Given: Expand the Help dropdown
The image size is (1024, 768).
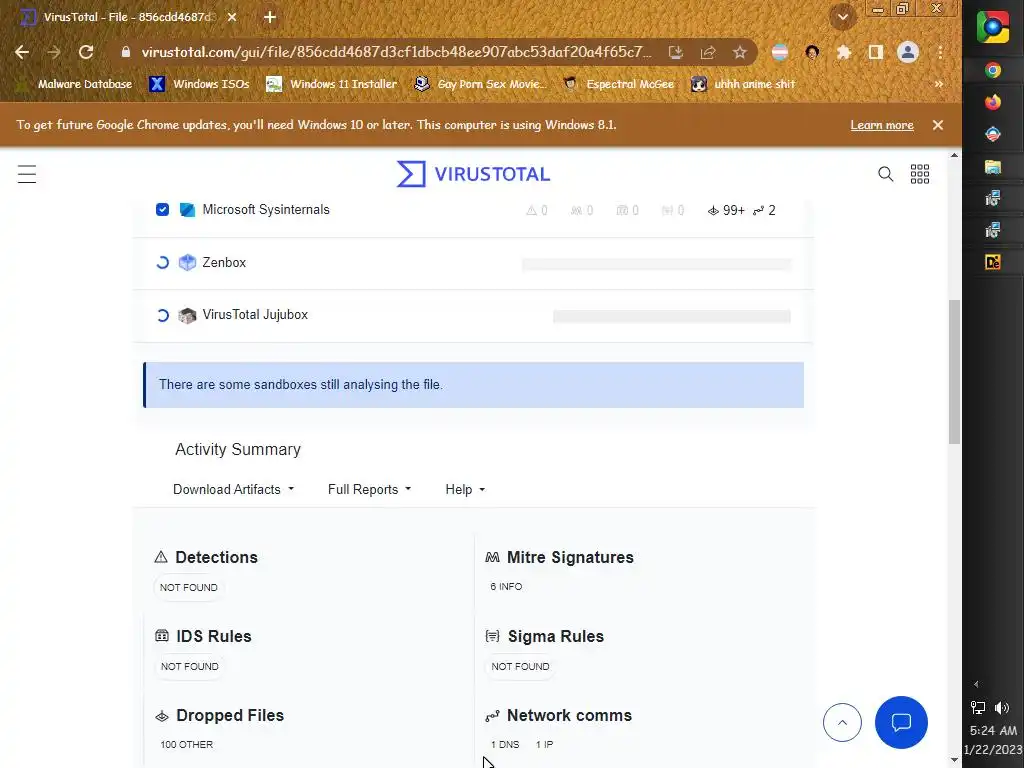Looking at the screenshot, I should point(465,489).
